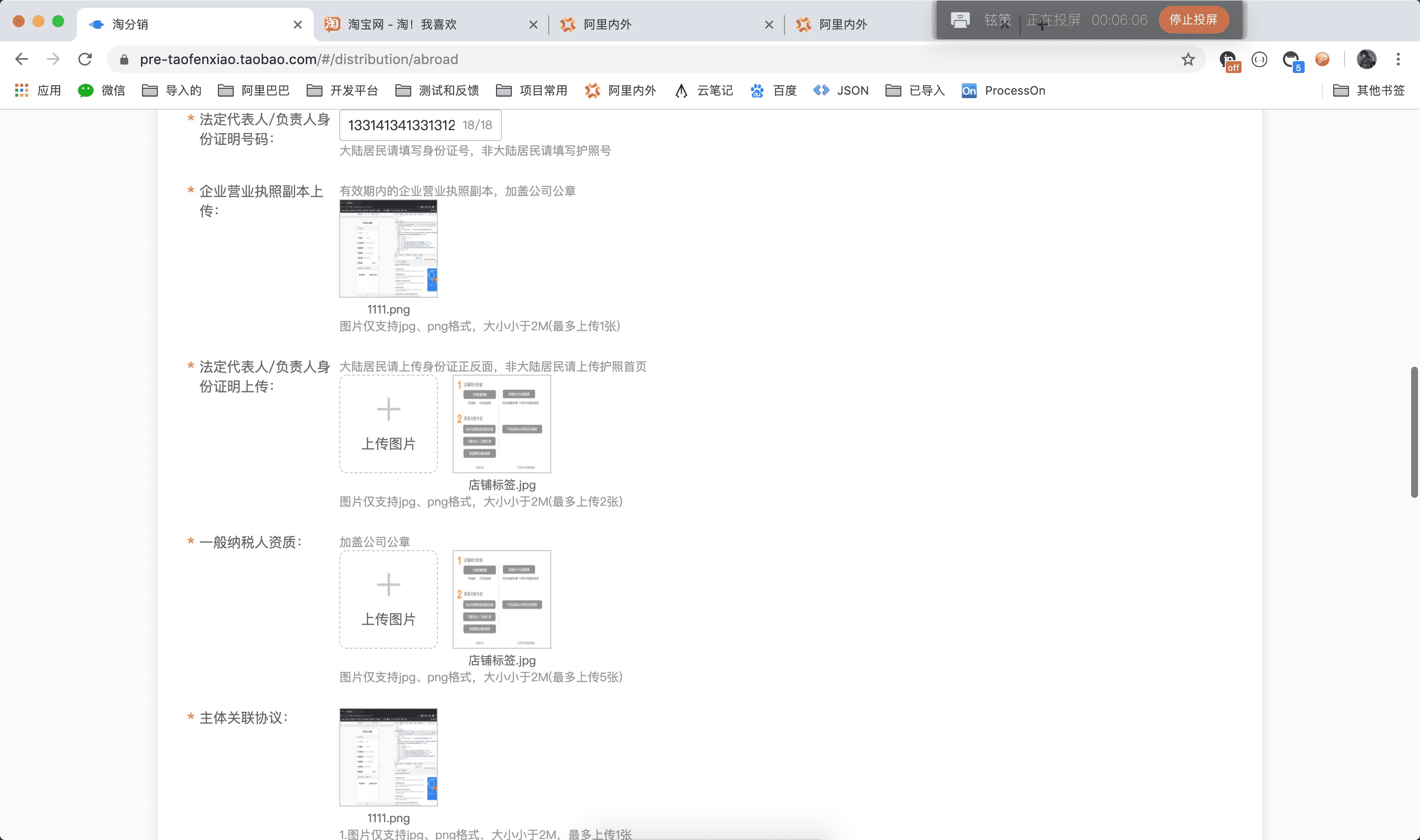Screen dimensions: 1420x840
Task: Open the 云笔记 bookmark
Action: (x=704, y=91)
